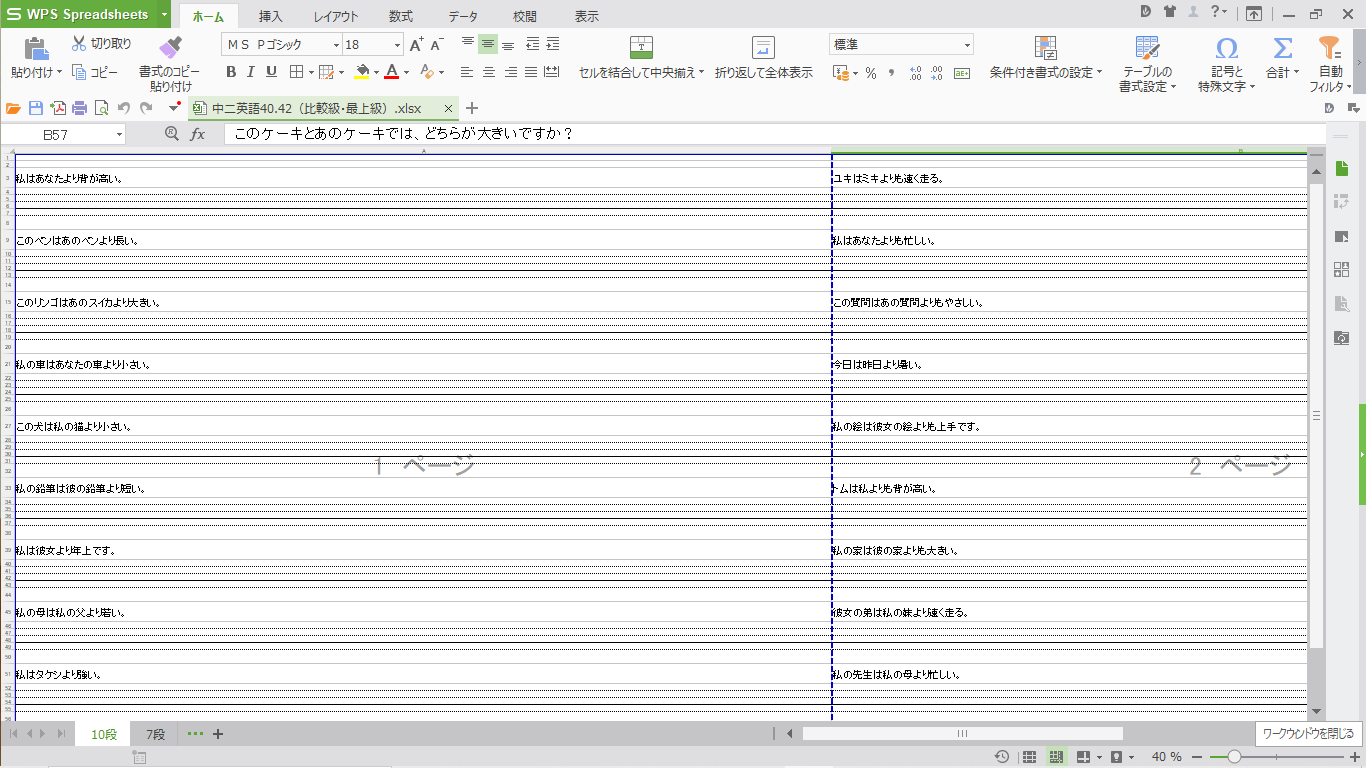Toggle center horizontal alignment
The image size is (1366, 768).
tap(489, 72)
